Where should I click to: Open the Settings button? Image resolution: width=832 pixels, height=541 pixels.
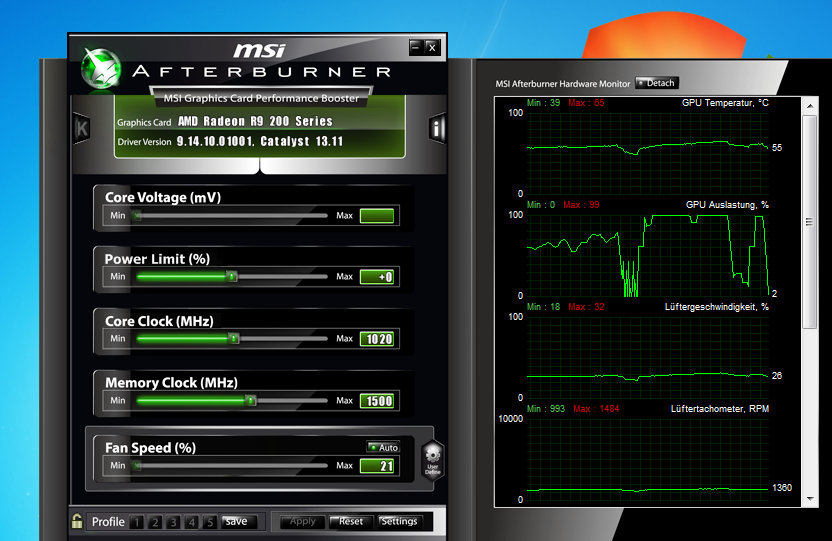(400, 521)
